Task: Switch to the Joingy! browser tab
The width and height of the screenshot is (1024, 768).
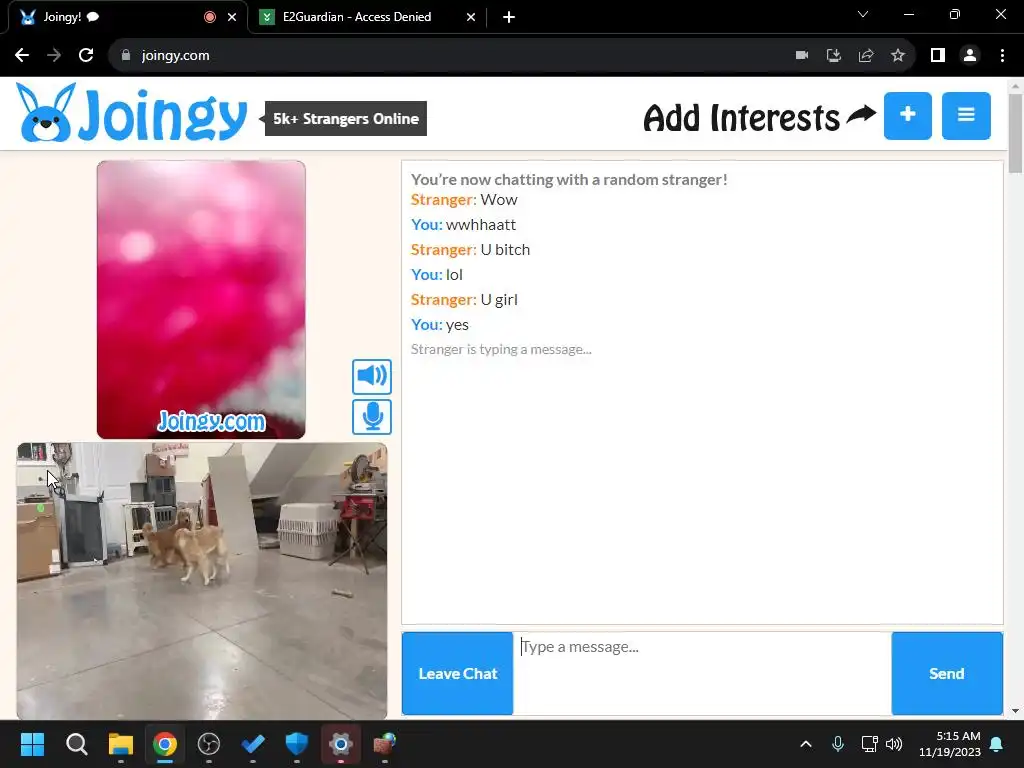Action: [127, 17]
